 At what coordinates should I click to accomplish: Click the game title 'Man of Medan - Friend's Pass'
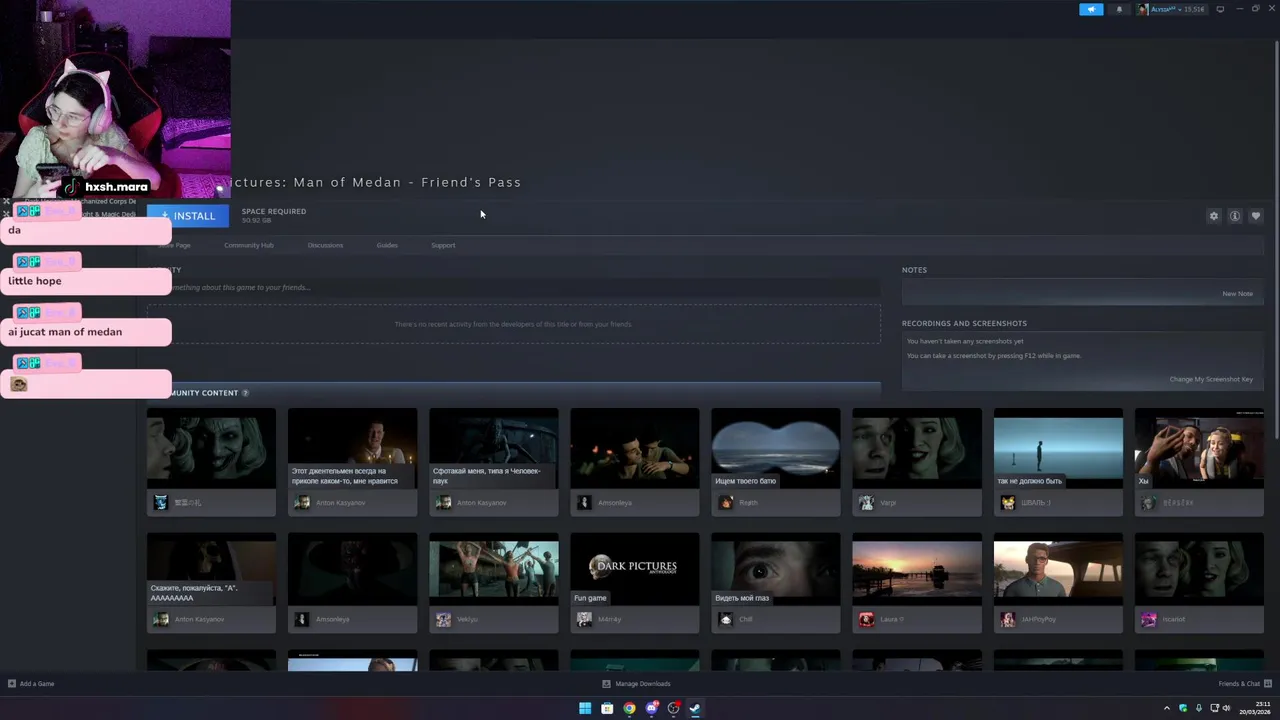tap(376, 182)
